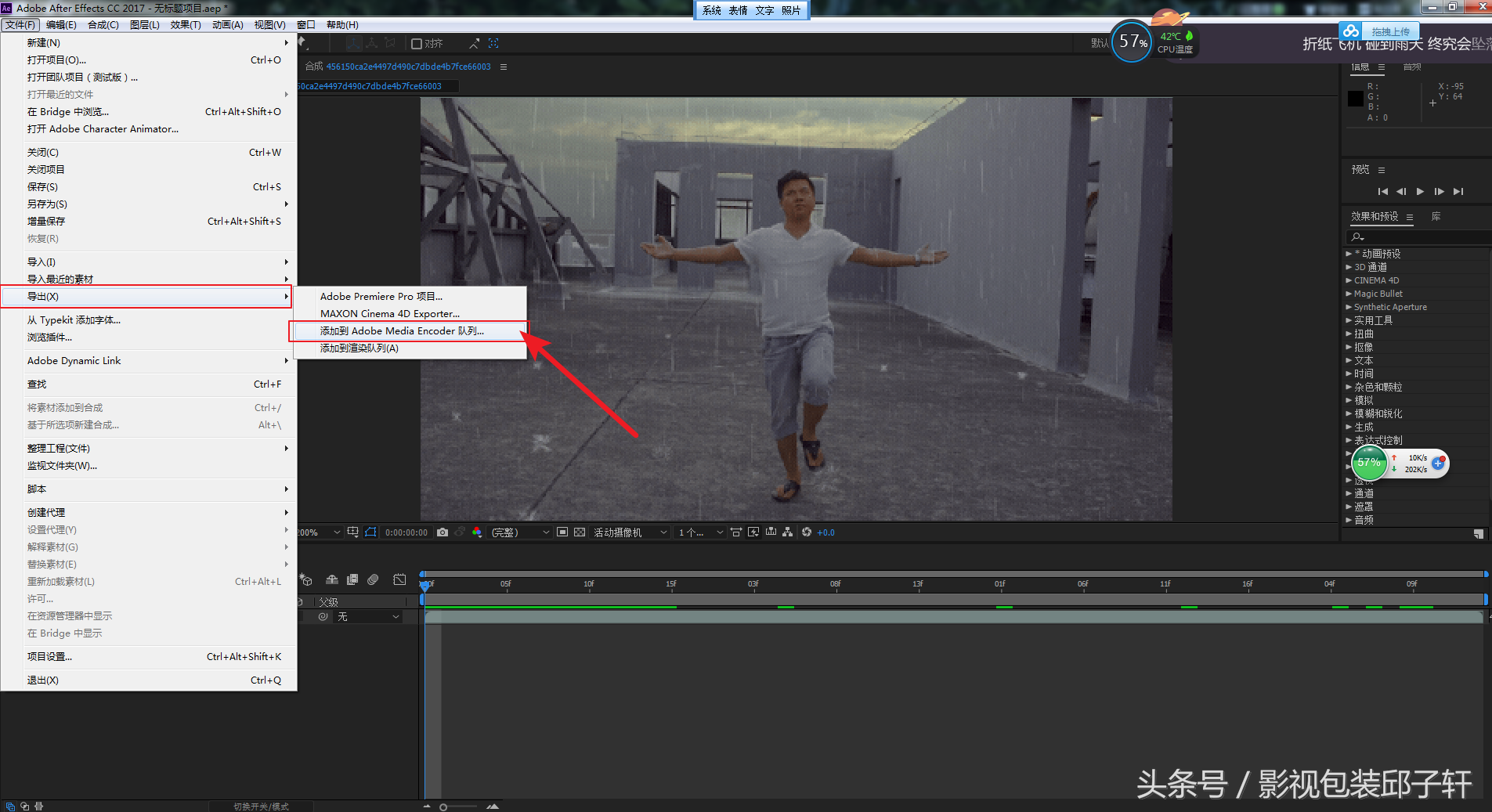Image resolution: width=1492 pixels, height=812 pixels.
Task: Jump to first frame in preview panel
Action: tap(1383, 192)
